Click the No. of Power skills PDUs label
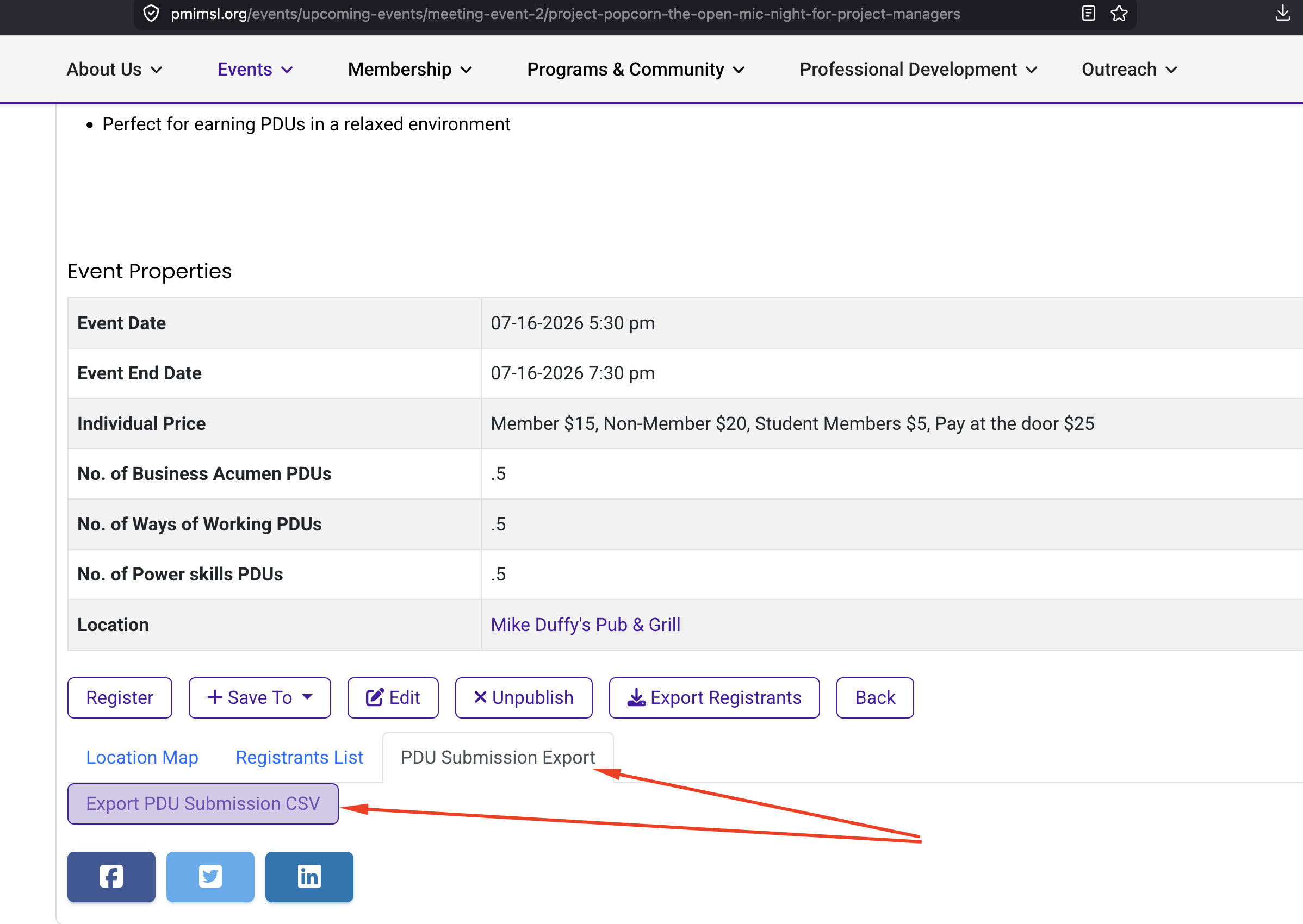Screen dimensions: 1303x924 coord(180,574)
